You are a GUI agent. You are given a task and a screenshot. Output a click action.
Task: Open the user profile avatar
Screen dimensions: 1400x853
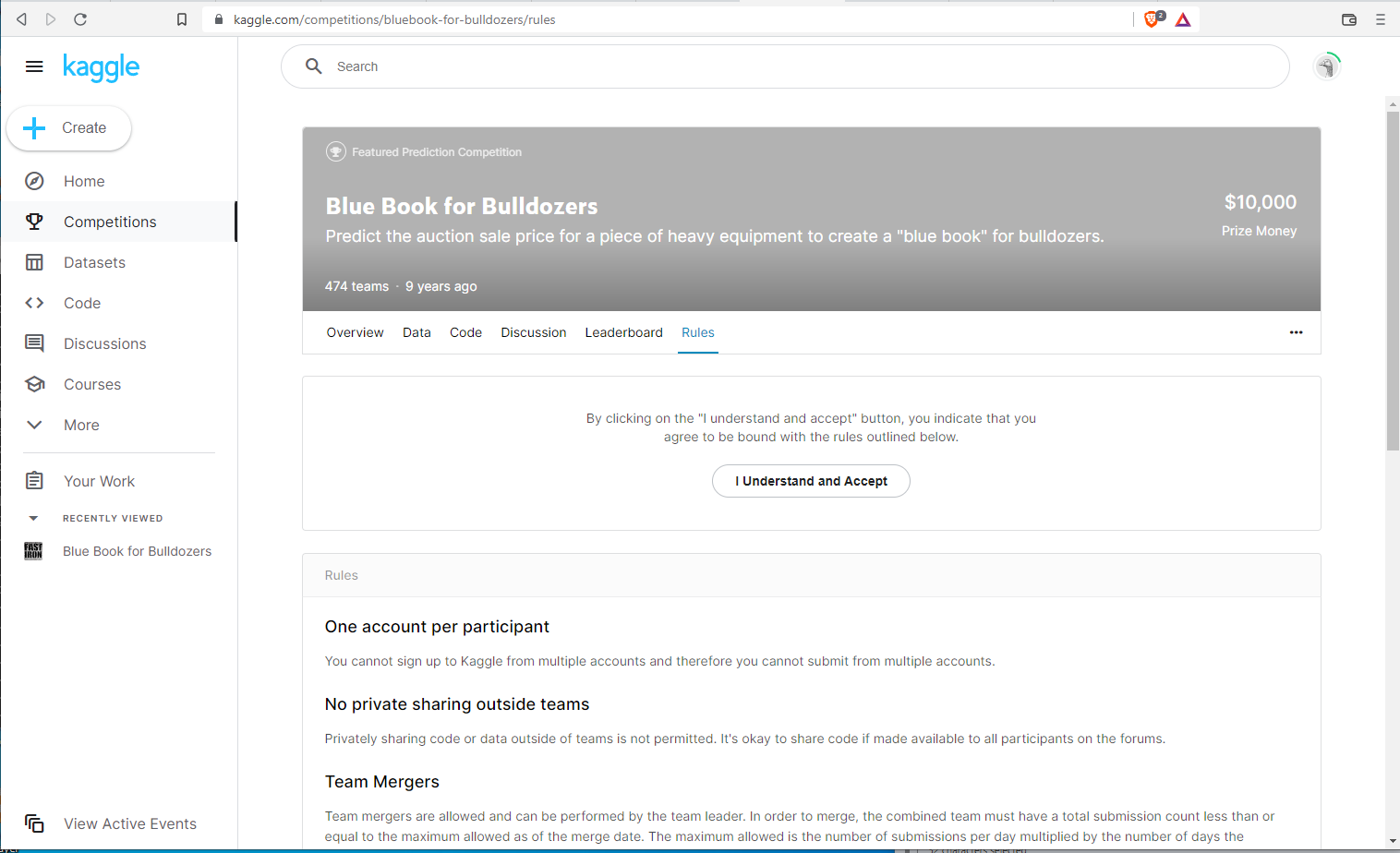point(1327,66)
